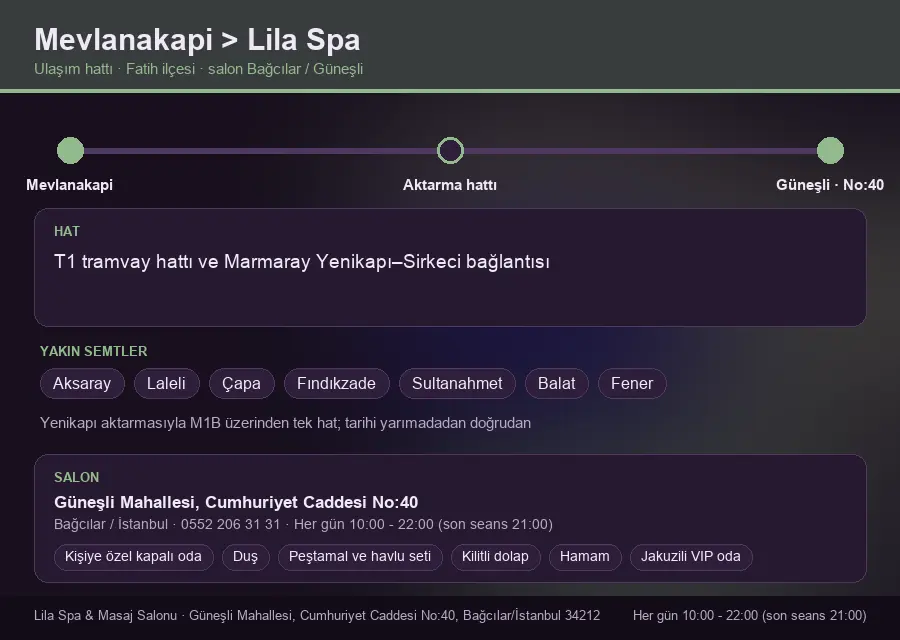The width and height of the screenshot is (900, 640).
Task: Choose the Sultanahmet district chip
Action: pos(457,383)
